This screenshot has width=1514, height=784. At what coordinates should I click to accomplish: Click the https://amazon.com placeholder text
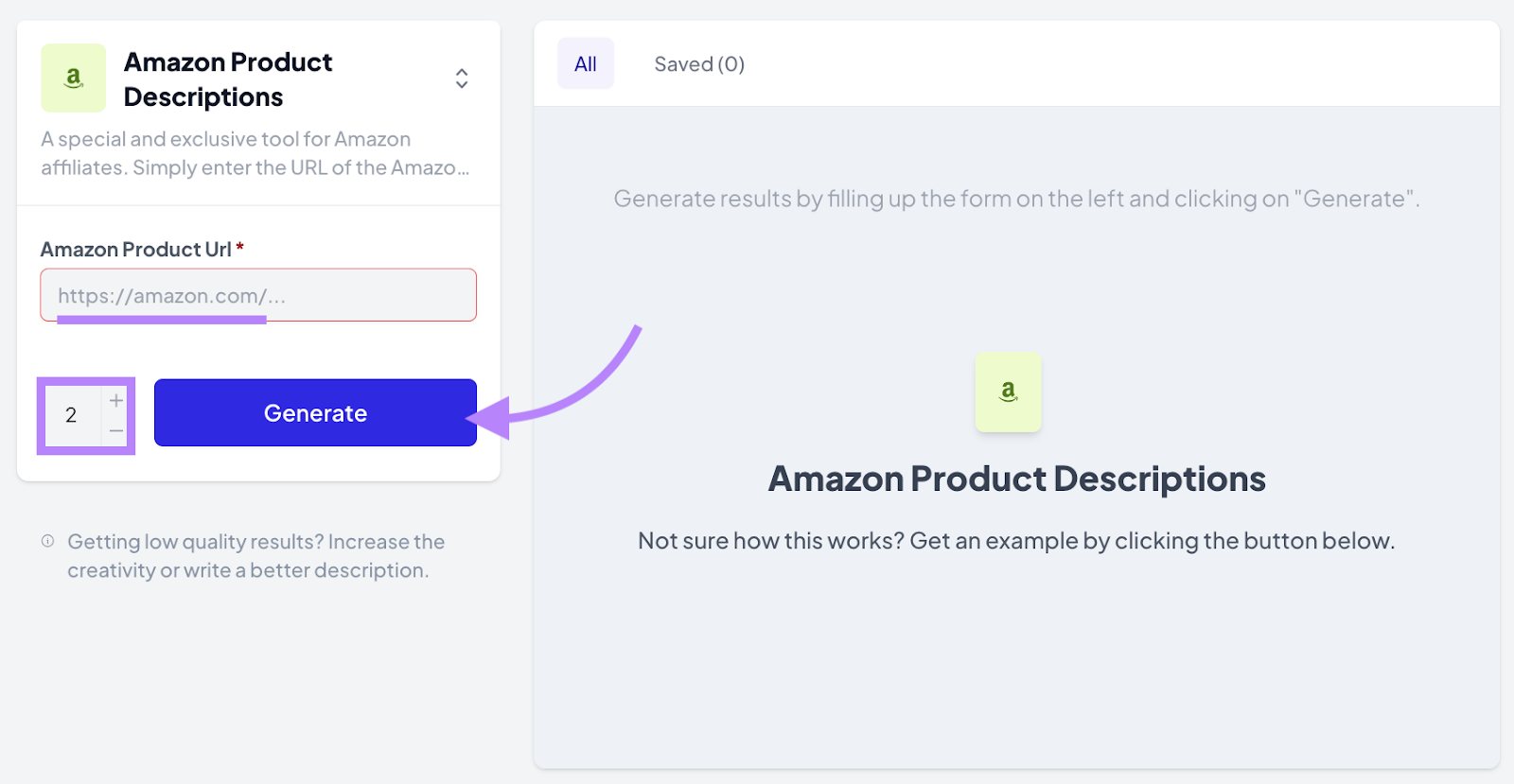coord(170,295)
